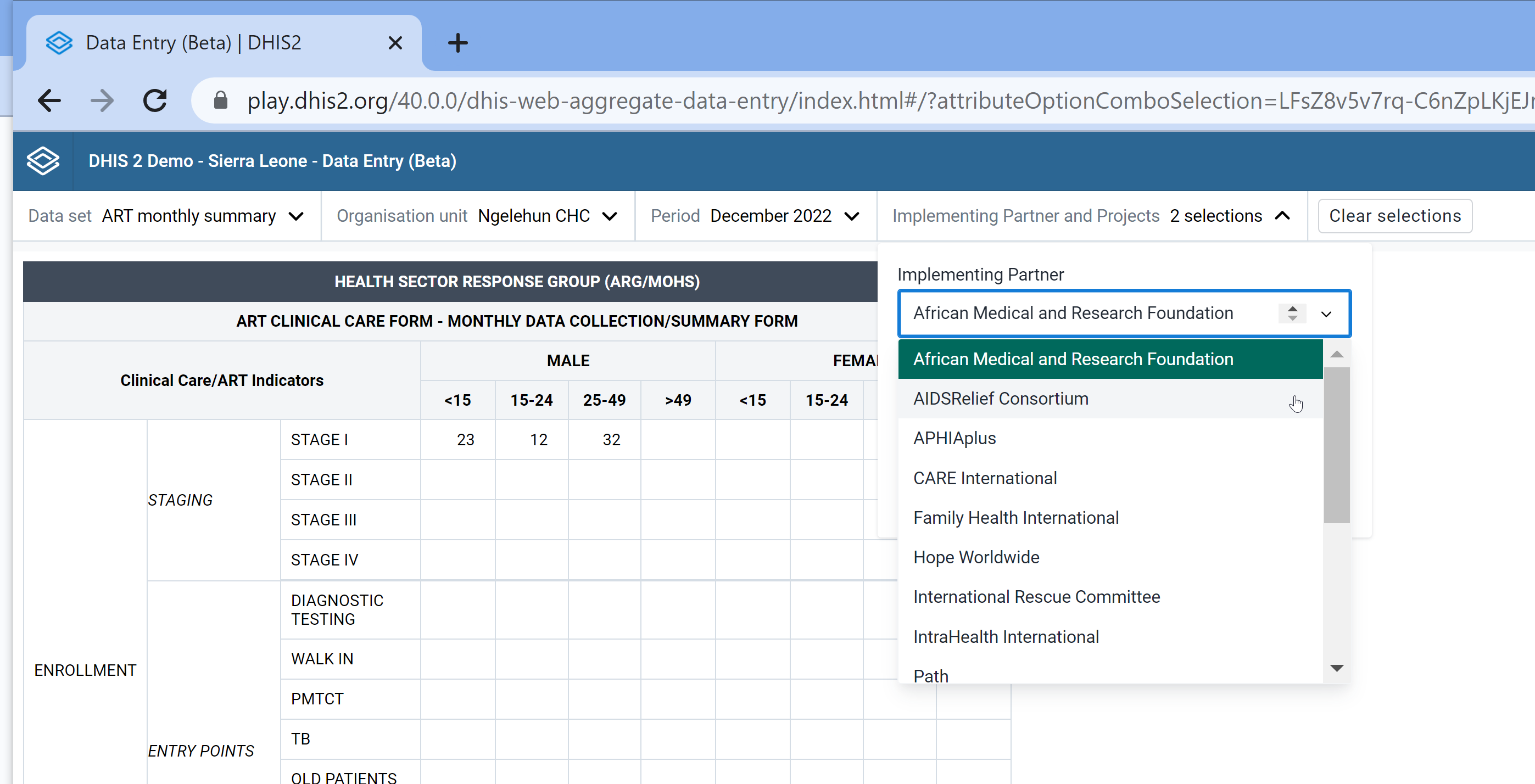1535x784 pixels.
Task: Click the partner list scroll up arrow
Action: pos(1337,355)
